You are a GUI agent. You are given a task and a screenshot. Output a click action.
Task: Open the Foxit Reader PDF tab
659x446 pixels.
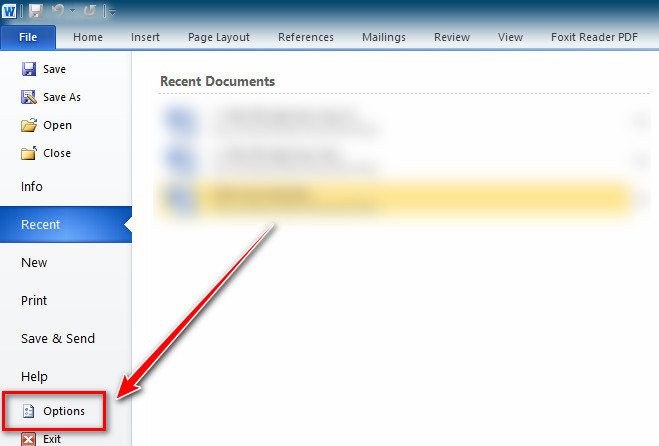[x=595, y=37]
